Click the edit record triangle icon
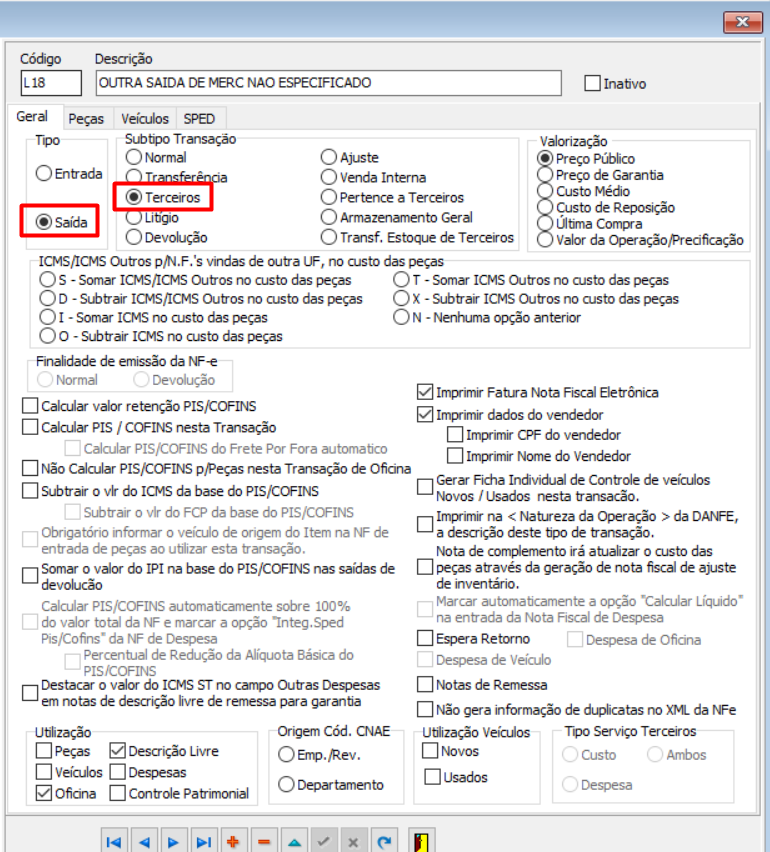The width and height of the screenshot is (770, 852). coord(294,842)
